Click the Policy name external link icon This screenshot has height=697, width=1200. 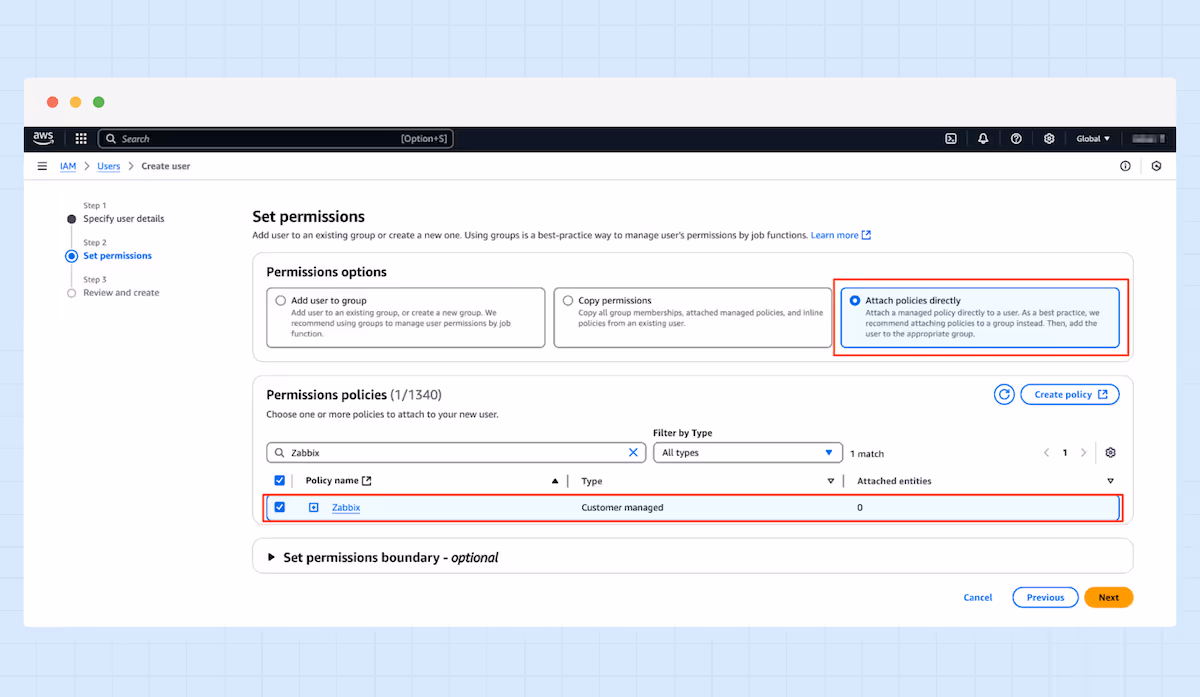click(x=366, y=481)
